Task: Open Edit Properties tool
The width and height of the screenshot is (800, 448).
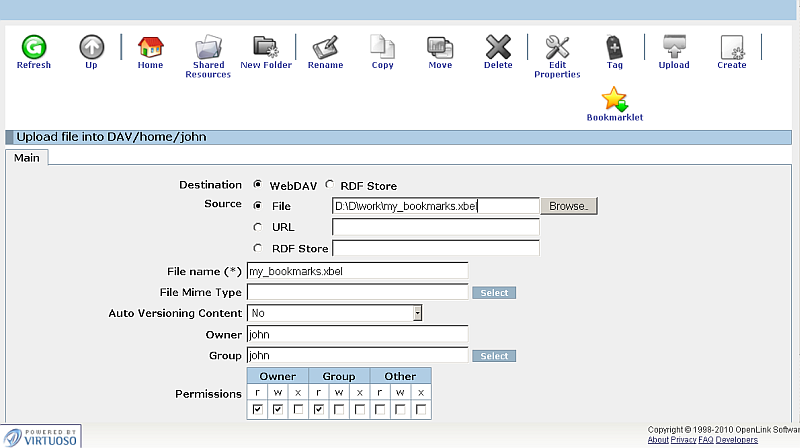Action: [x=557, y=47]
